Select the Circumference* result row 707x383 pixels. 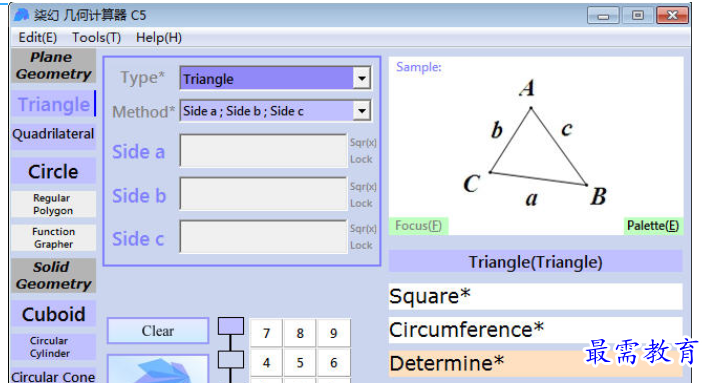pyautogui.click(x=536, y=330)
